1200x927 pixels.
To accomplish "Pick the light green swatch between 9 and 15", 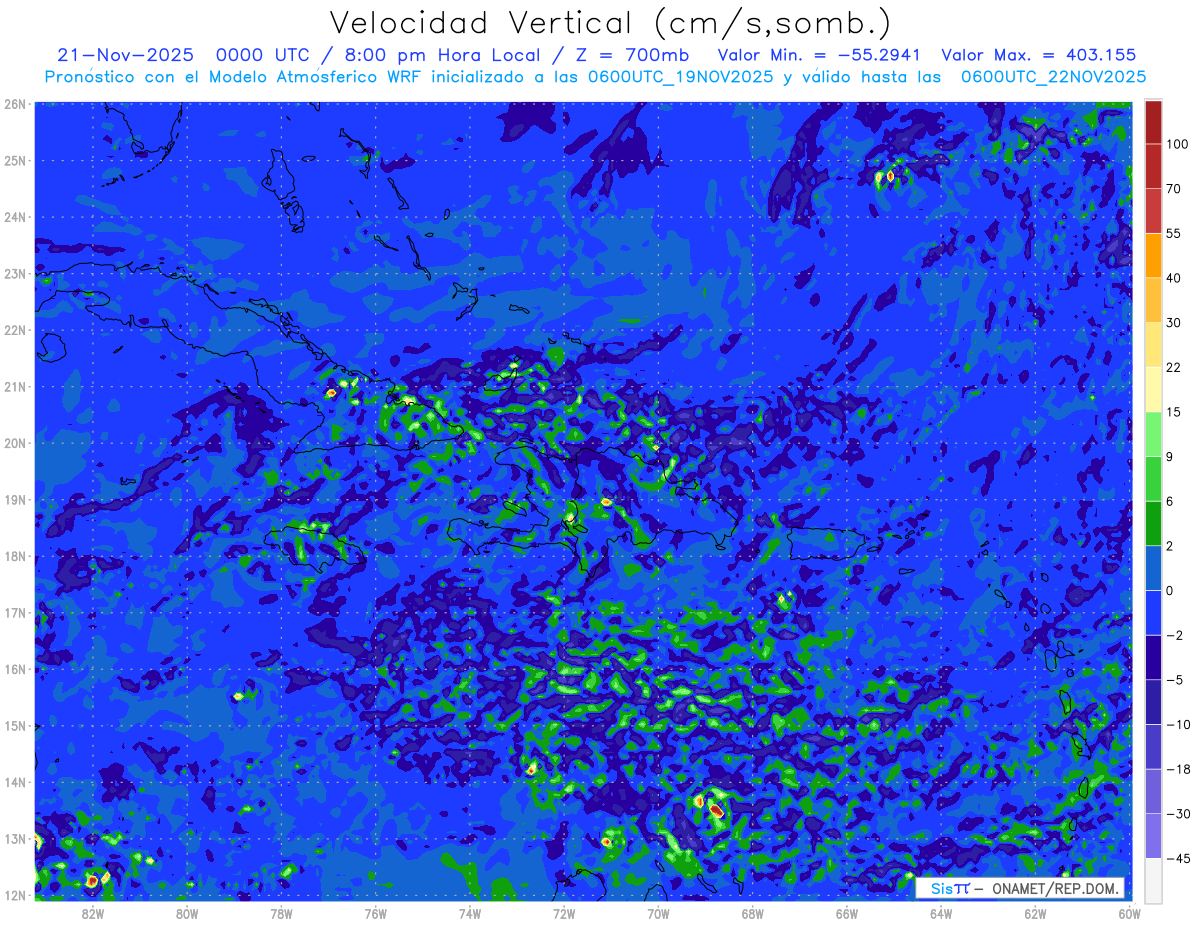I will point(1153,434).
